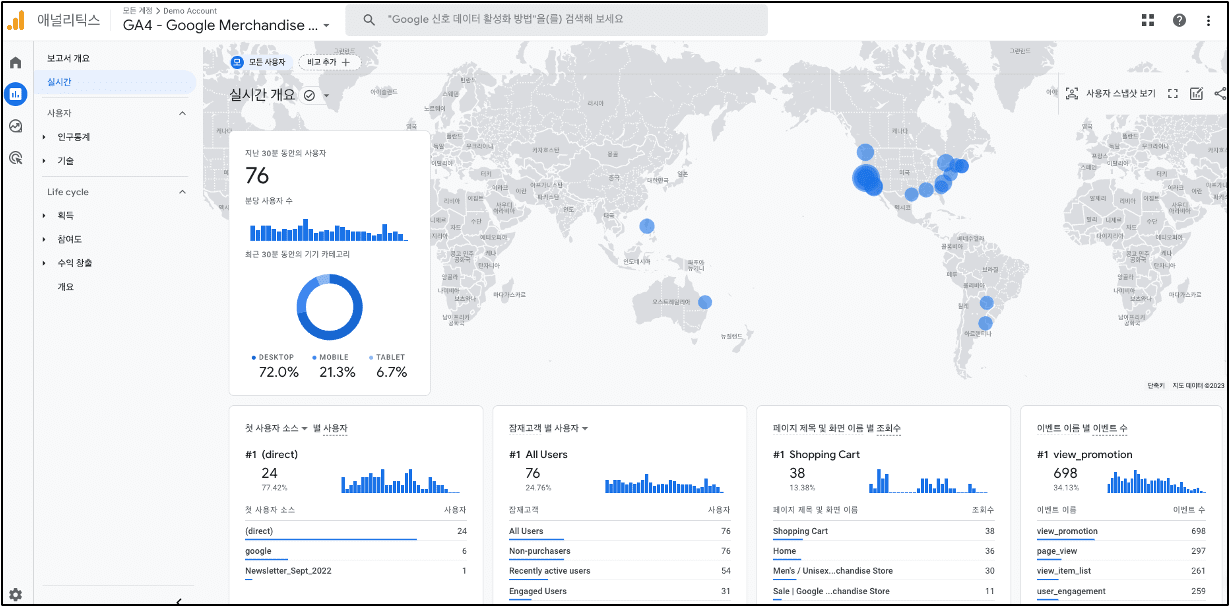1230x606 pixels.
Task: Click the google row in source table
Action: click(356, 552)
